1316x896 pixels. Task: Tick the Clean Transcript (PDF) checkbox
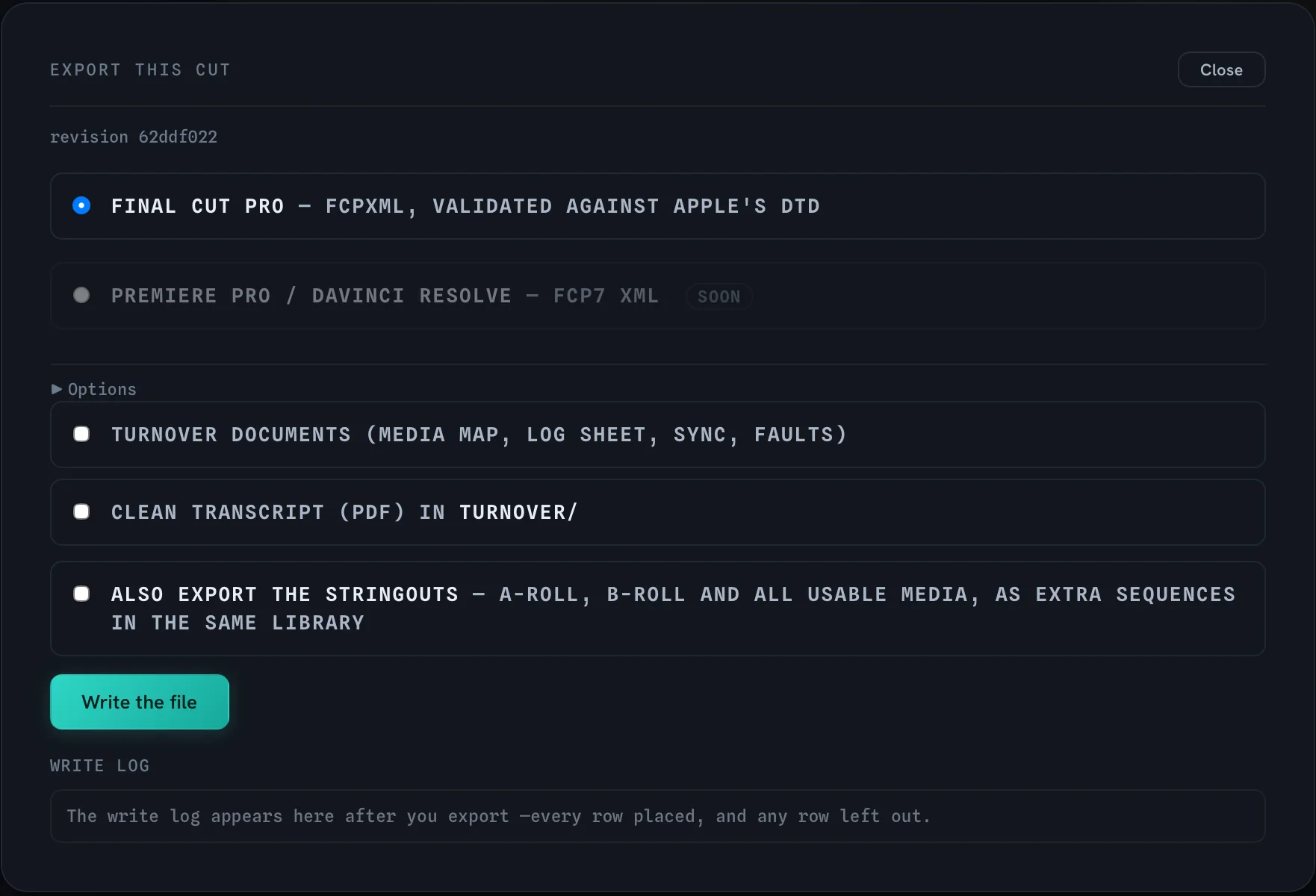[x=81, y=511]
